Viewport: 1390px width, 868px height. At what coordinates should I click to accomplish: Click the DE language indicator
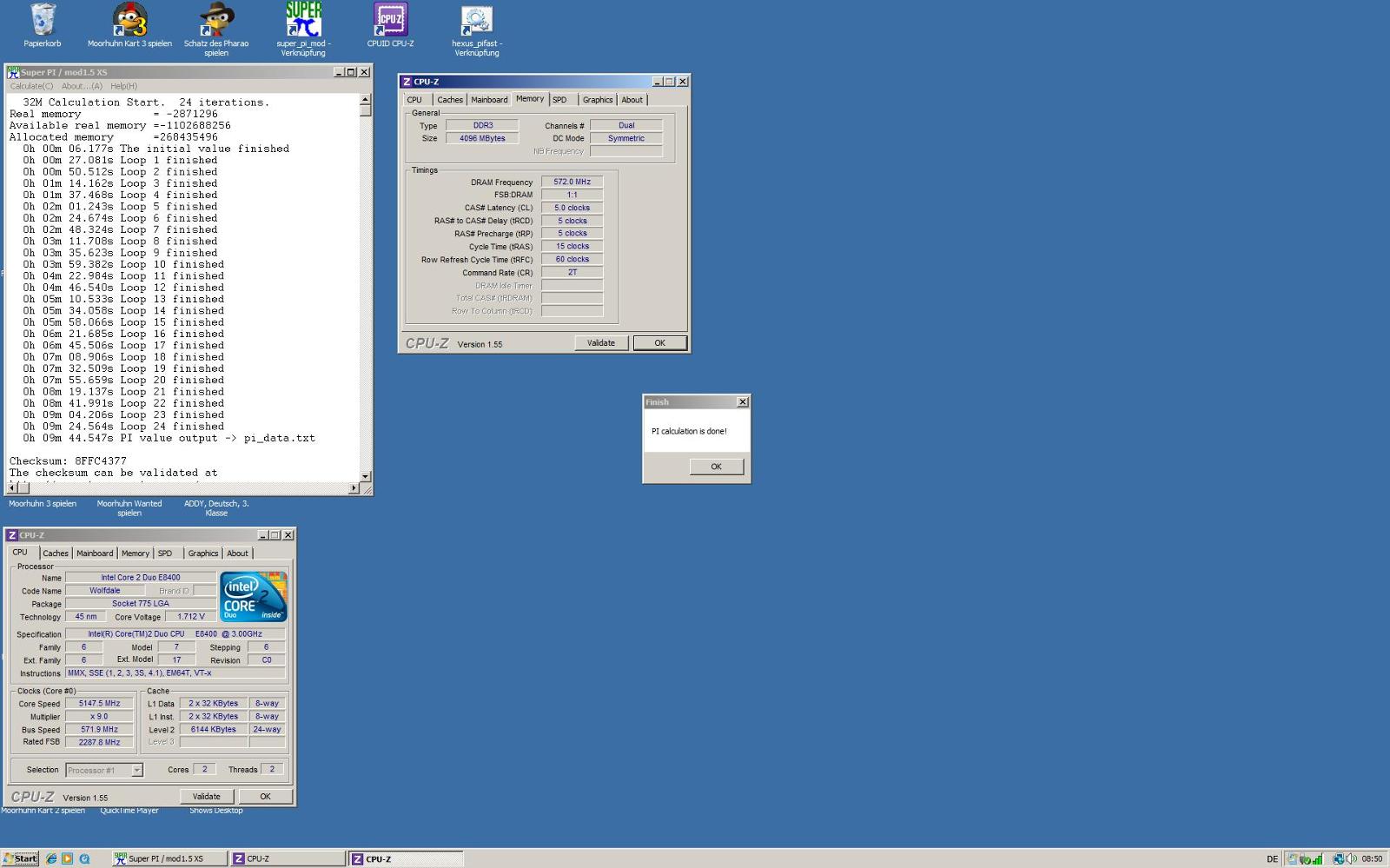click(x=1272, y=859)
